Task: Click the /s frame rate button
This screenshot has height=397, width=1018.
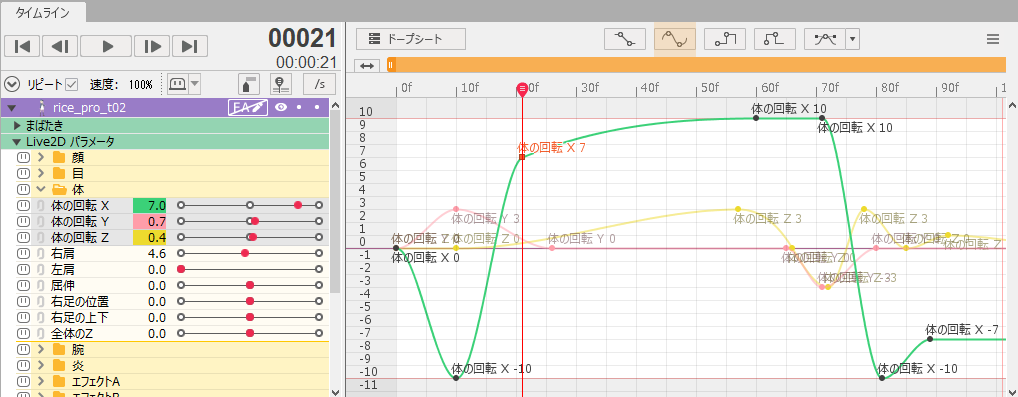Action: coord(319,84)
